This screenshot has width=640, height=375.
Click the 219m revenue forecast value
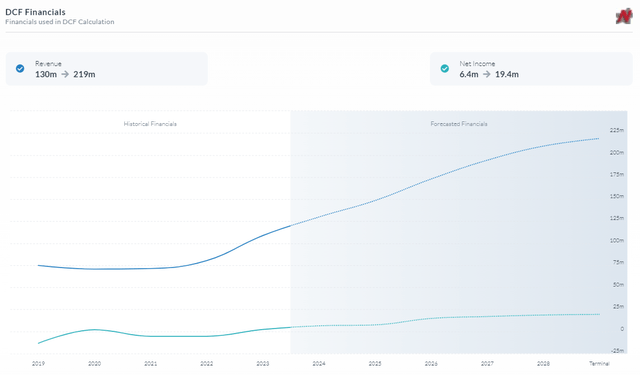[x=84, y=74]
